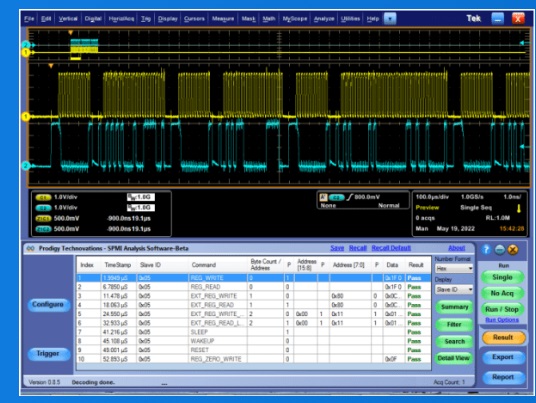Open the Analyze menu

[x=324, y=19]
